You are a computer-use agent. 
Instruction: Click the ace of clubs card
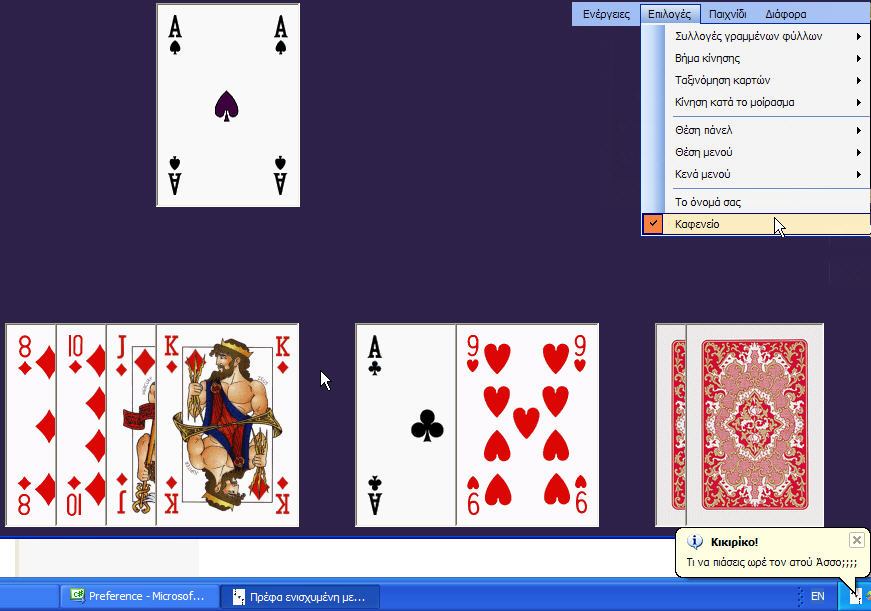[406, 425]
